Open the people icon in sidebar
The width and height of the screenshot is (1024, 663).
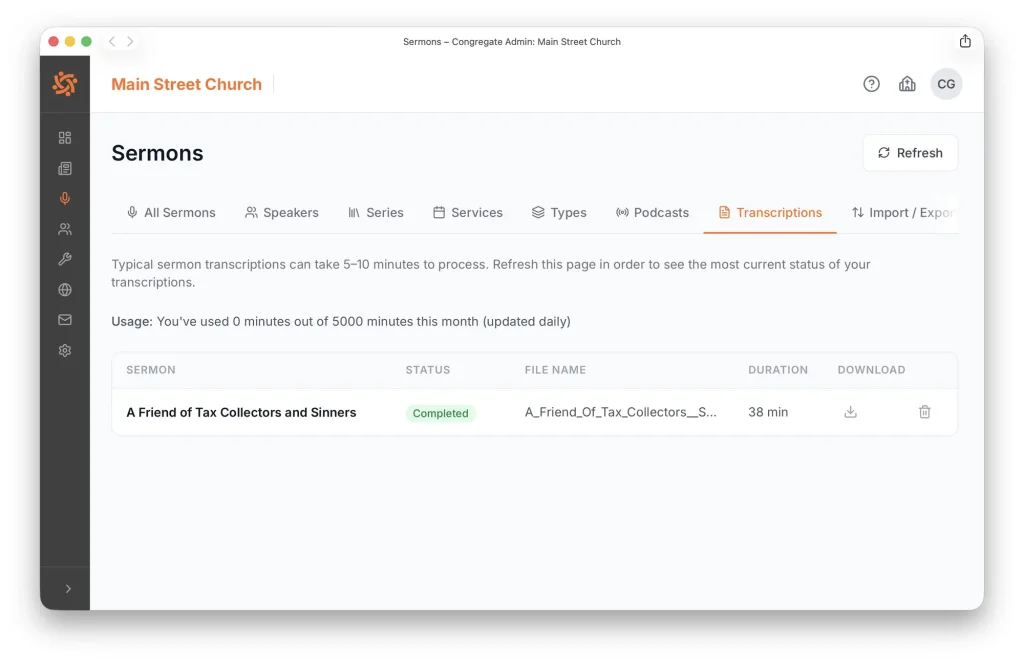[x=65, y=229]
